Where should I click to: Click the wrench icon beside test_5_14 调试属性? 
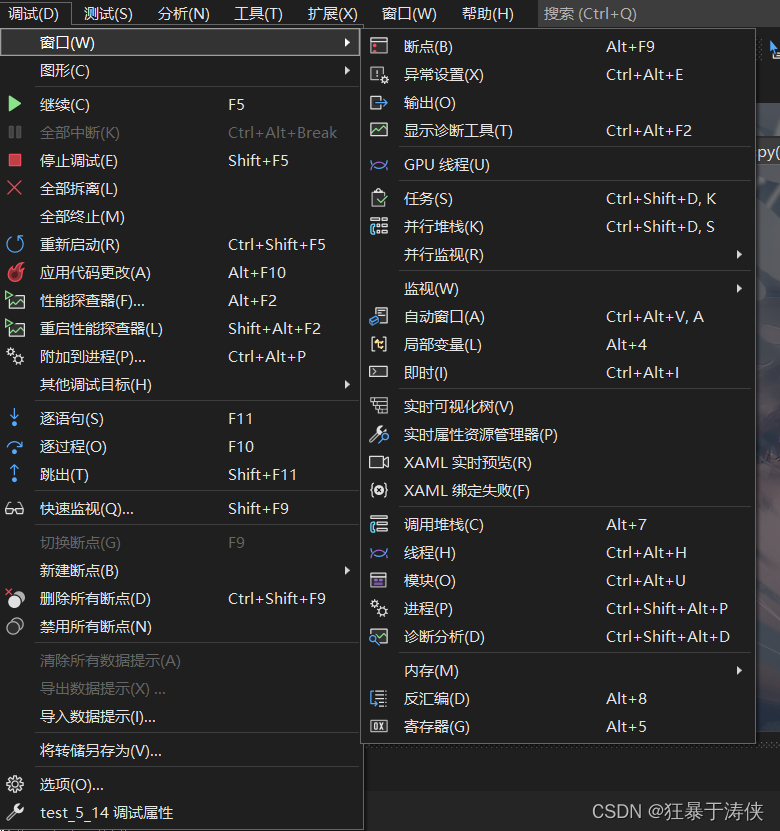click(x=15, y=812)
